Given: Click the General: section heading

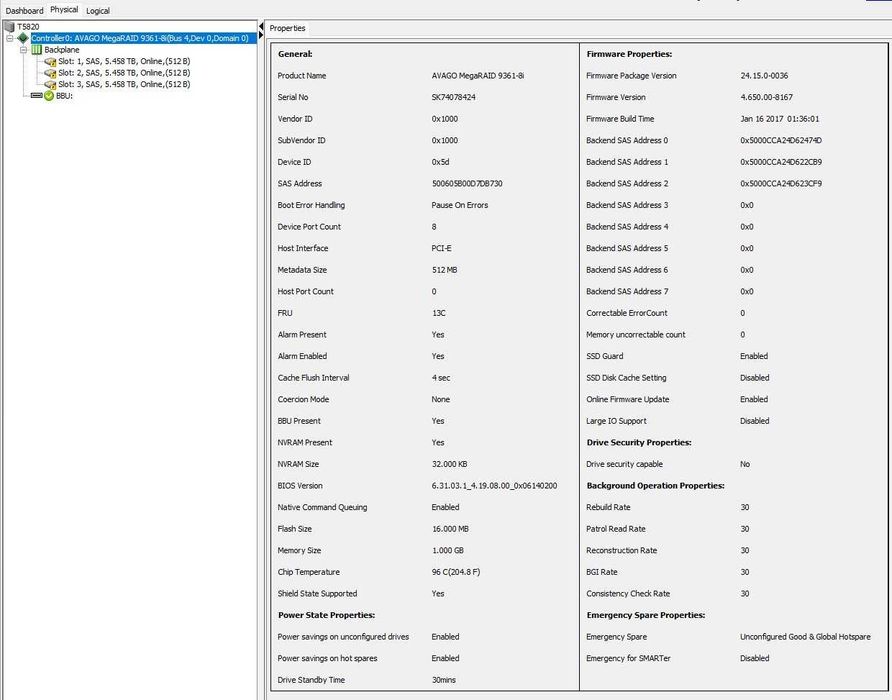Looking at the screenshot, I should pyautogui.click(x=295, y=54).
